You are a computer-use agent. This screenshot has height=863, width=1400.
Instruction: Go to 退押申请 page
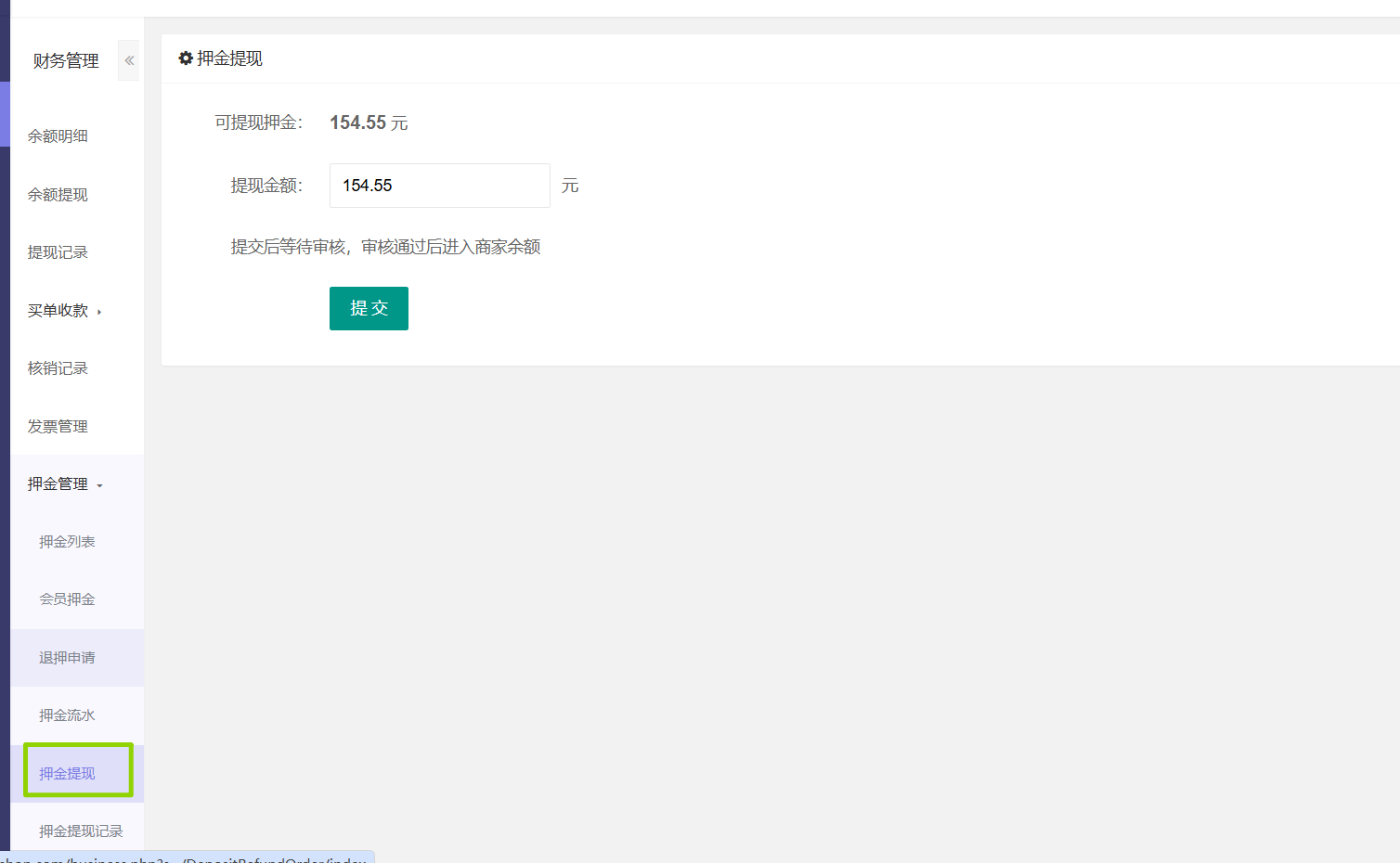click(x=67, y=658)
